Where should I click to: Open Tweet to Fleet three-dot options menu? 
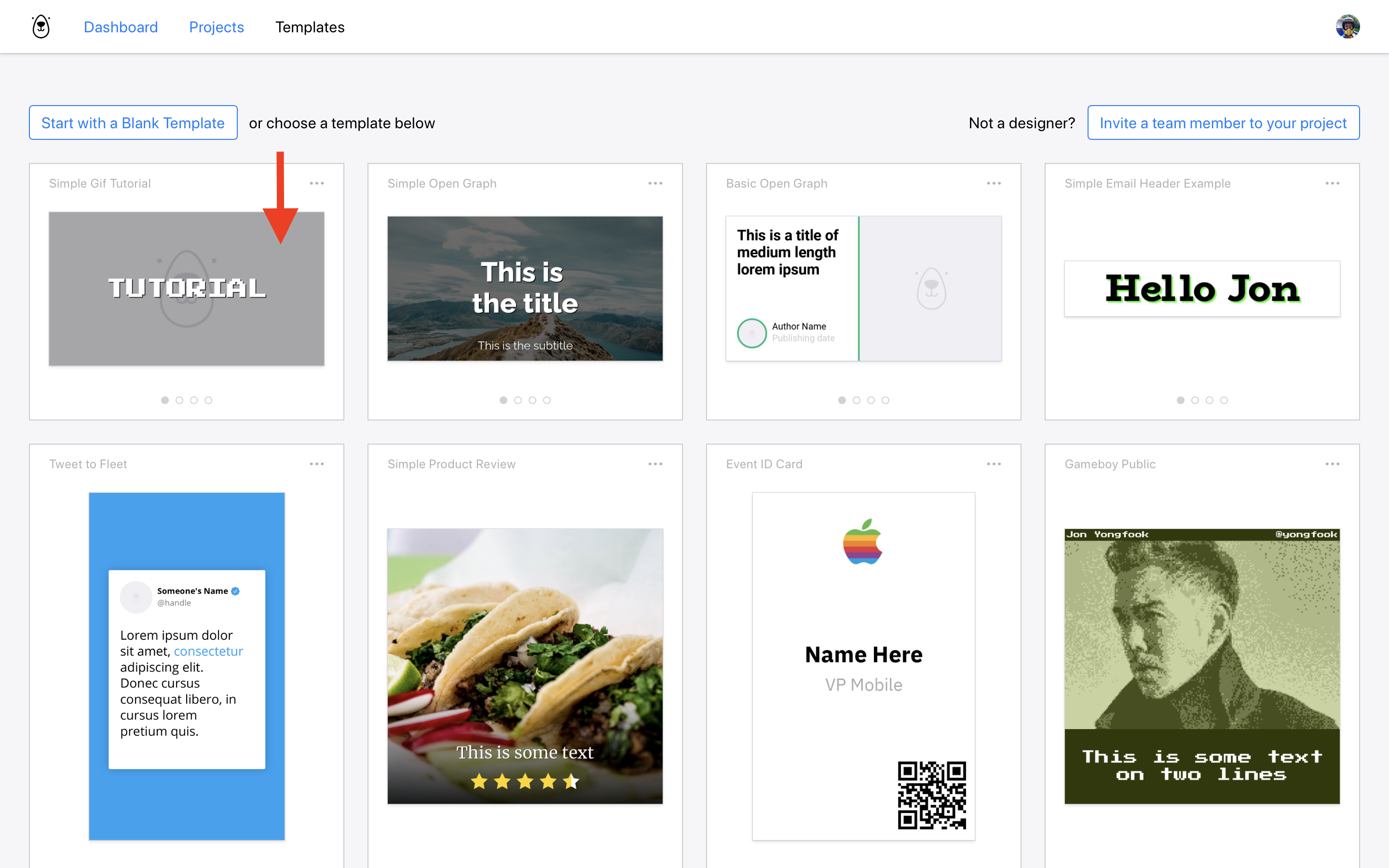[x=317, y=464]
